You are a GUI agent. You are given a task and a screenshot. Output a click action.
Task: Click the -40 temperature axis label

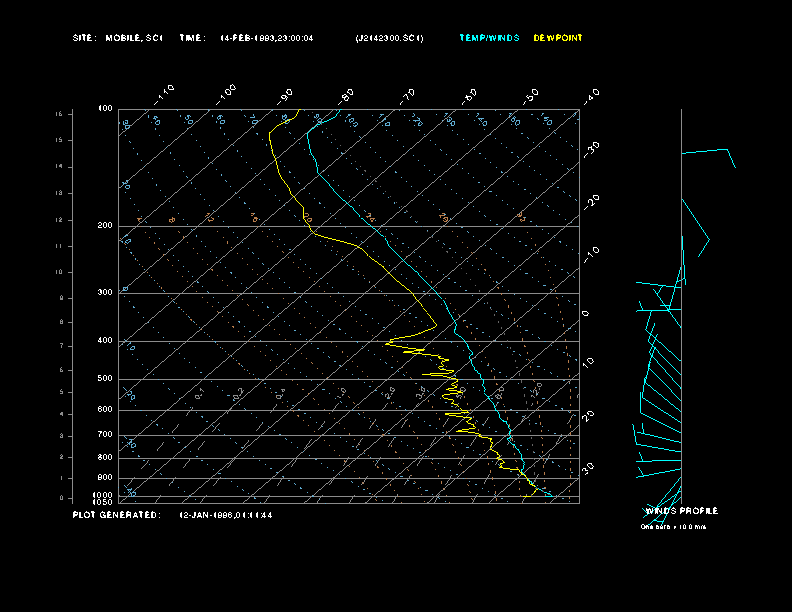pos(590,94)
